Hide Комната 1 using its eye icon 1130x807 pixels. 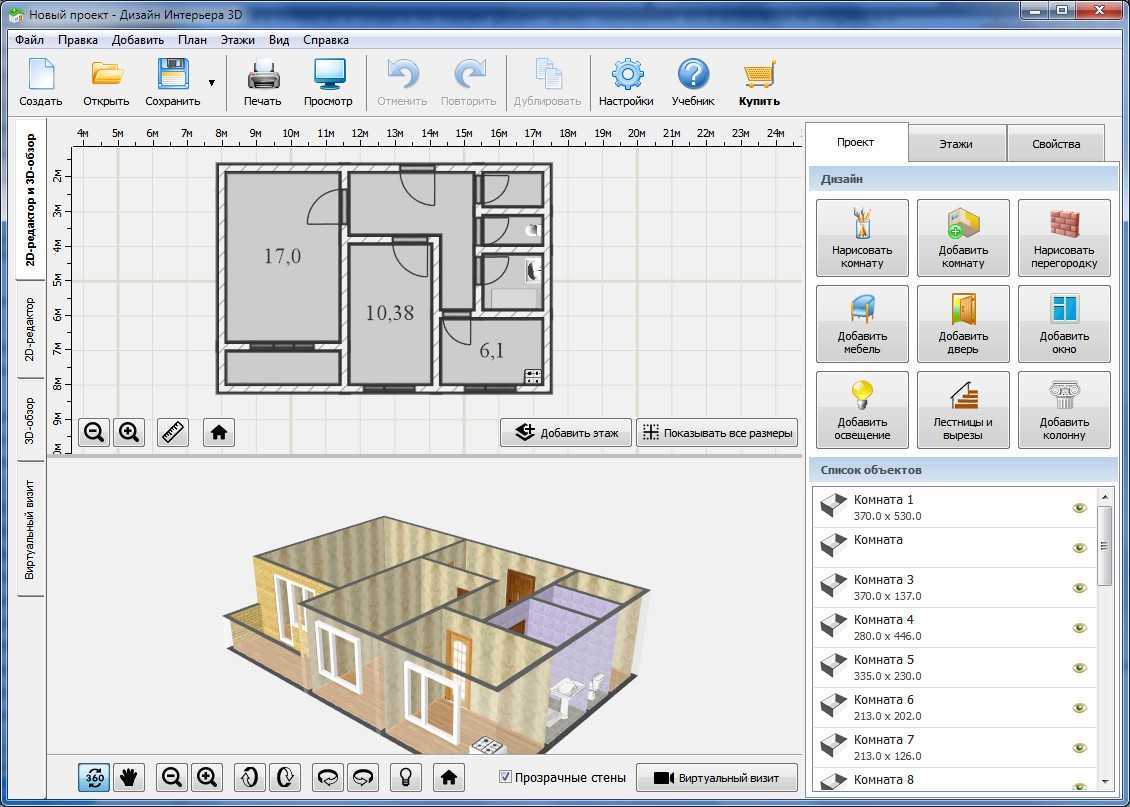[1079, 508]
